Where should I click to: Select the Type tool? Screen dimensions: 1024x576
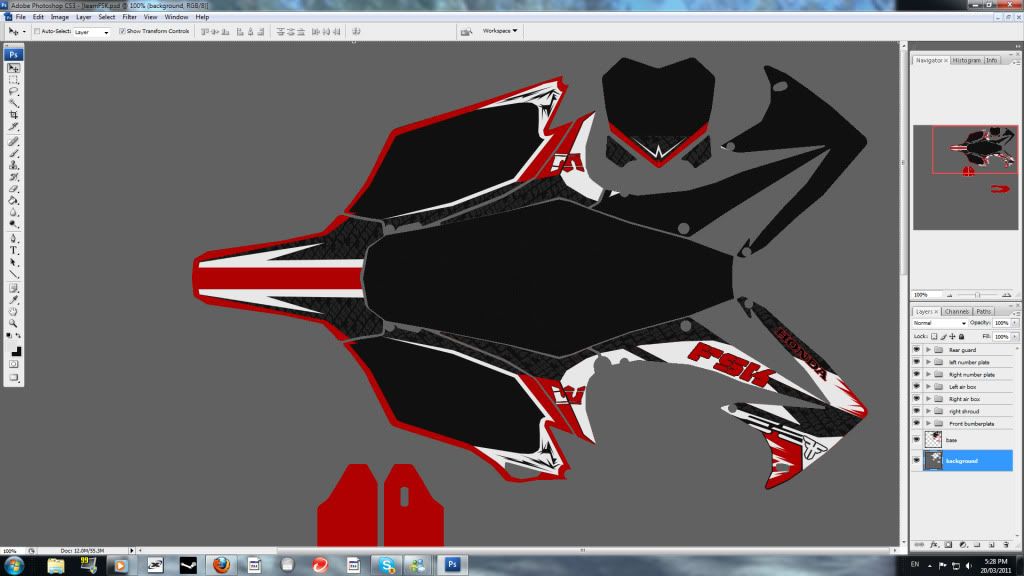tap(14, 250)
